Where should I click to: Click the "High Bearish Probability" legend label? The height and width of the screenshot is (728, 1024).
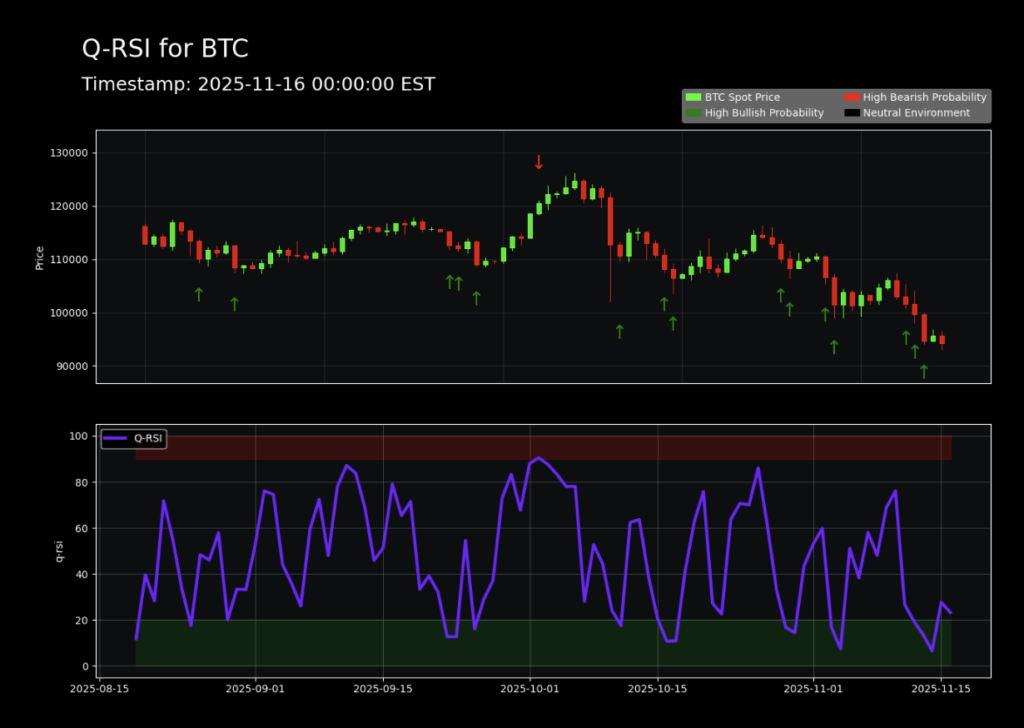pyautogui.click(x=925, y=97)
